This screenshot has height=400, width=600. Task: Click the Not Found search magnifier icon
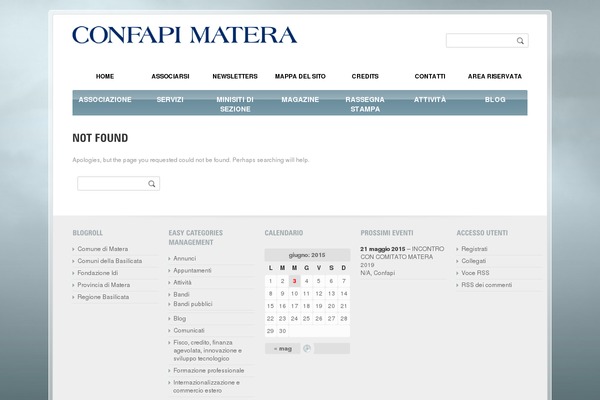point(152,184)
